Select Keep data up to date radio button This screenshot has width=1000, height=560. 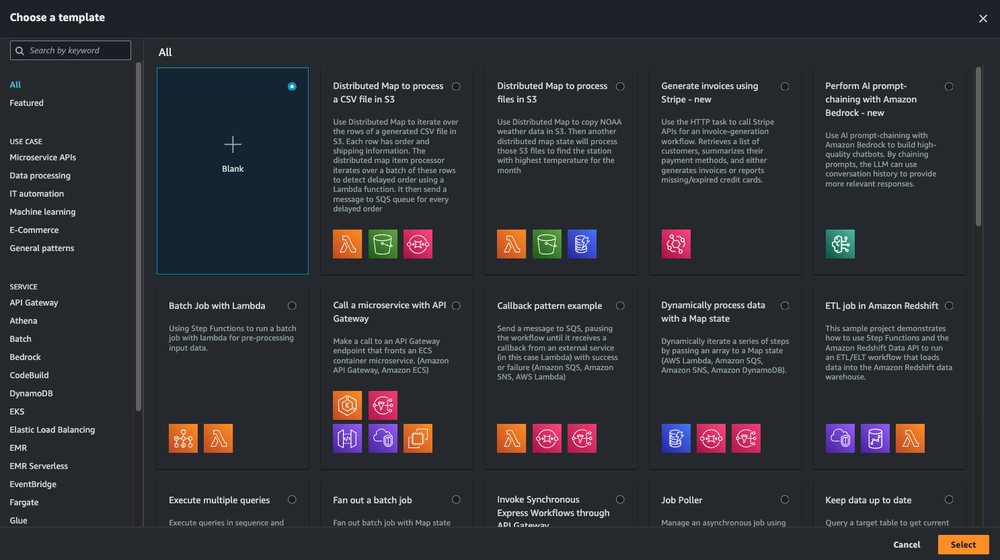(x=949, y=499)
